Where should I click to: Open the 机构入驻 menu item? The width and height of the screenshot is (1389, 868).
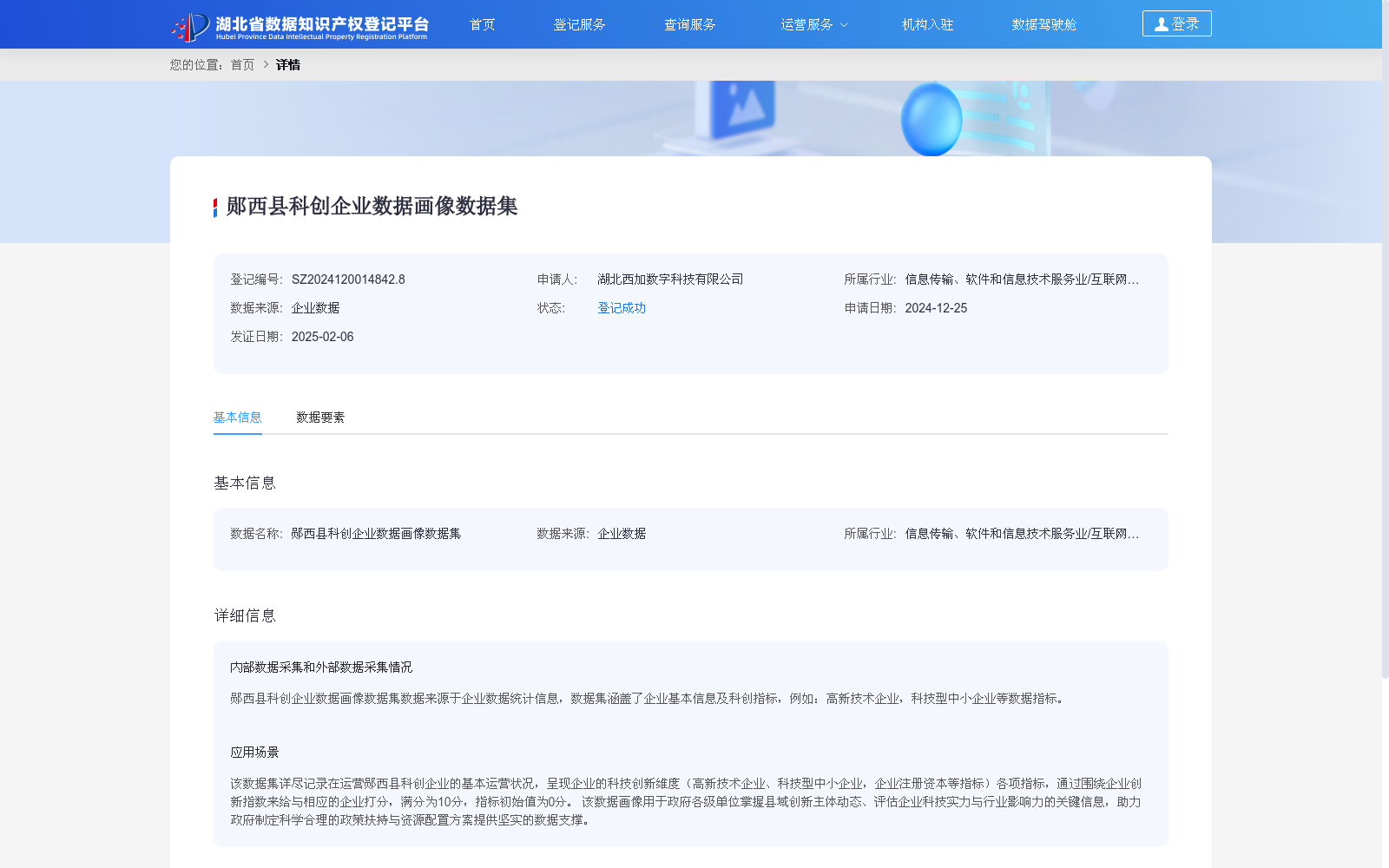pyautogui.click(x=927, y=24)
